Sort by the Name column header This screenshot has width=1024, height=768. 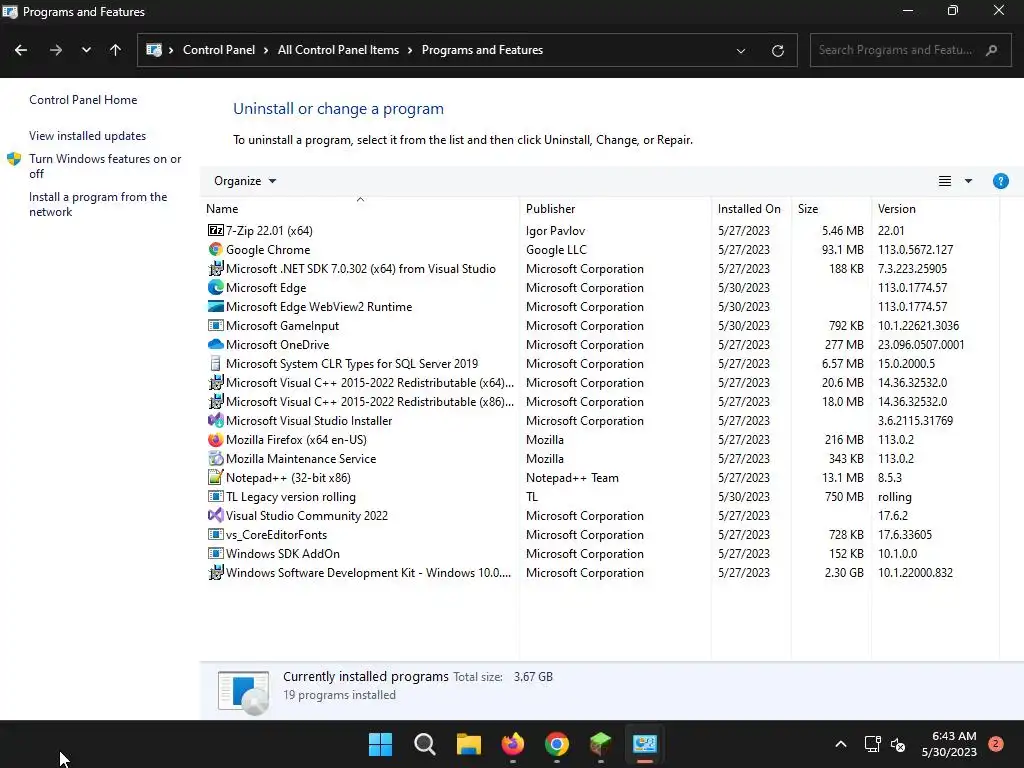[360, 208]
